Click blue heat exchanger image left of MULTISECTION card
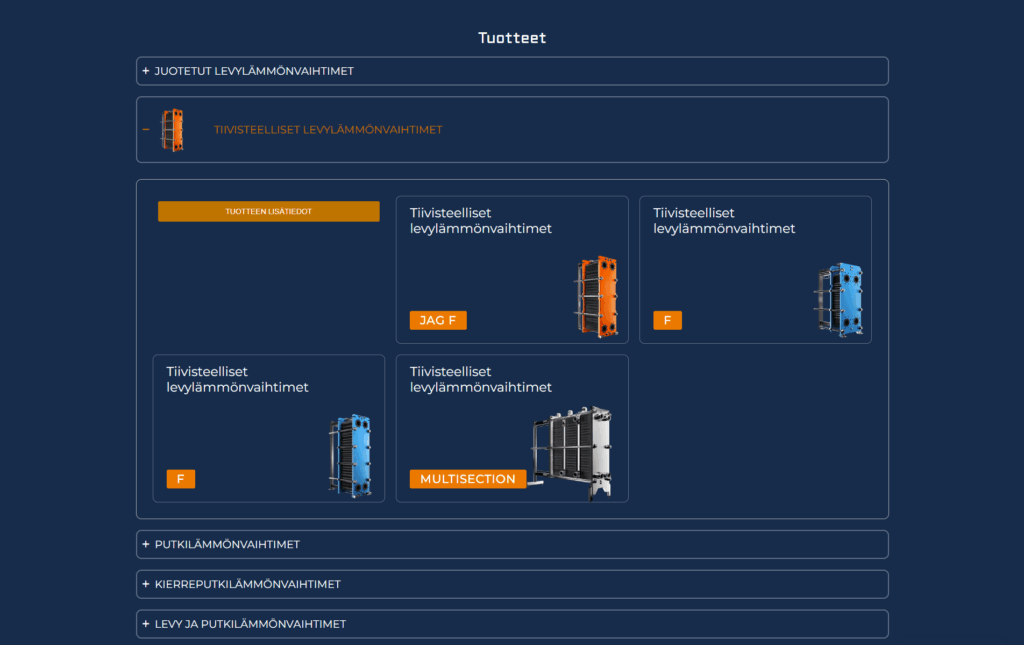The width and height of the screenshot is (1024, 645). tap(351, 456)
